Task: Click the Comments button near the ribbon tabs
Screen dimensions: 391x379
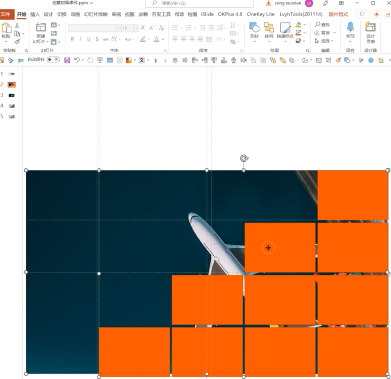Action: (x=363, y=15)
